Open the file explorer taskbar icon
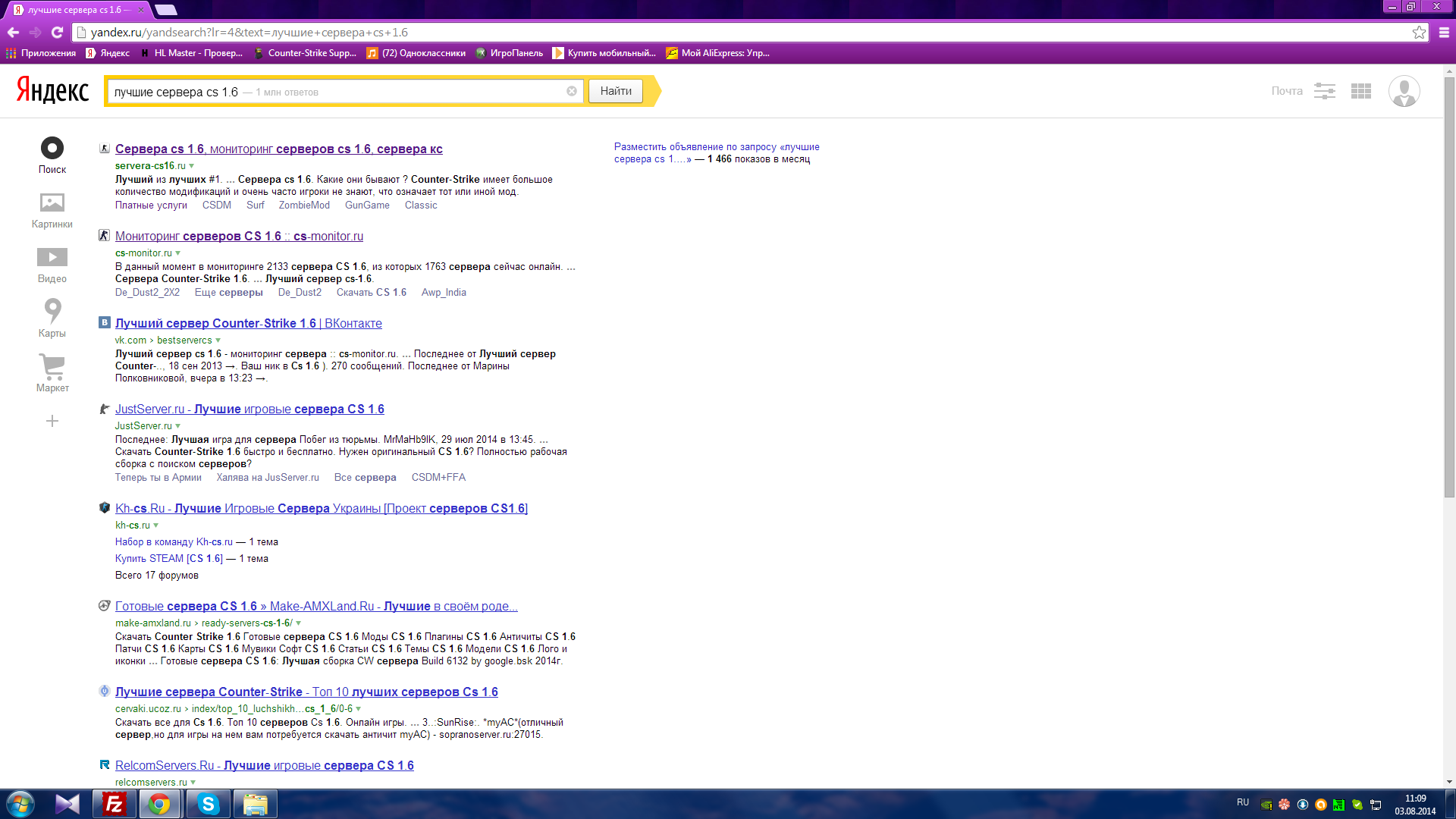Screen dimensions: 1456x819 click(x=255, y=804)
